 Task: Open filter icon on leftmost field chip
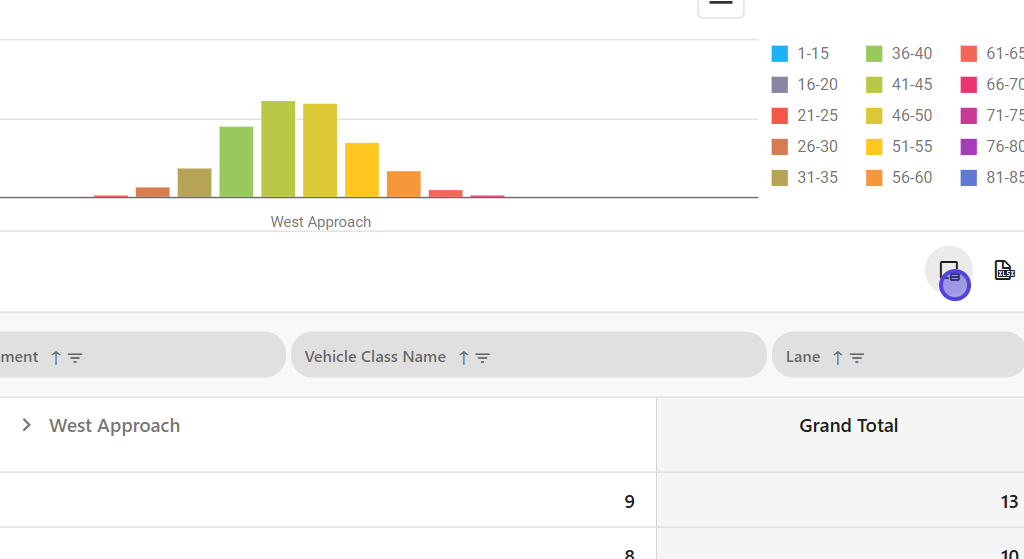pos(75,357)
